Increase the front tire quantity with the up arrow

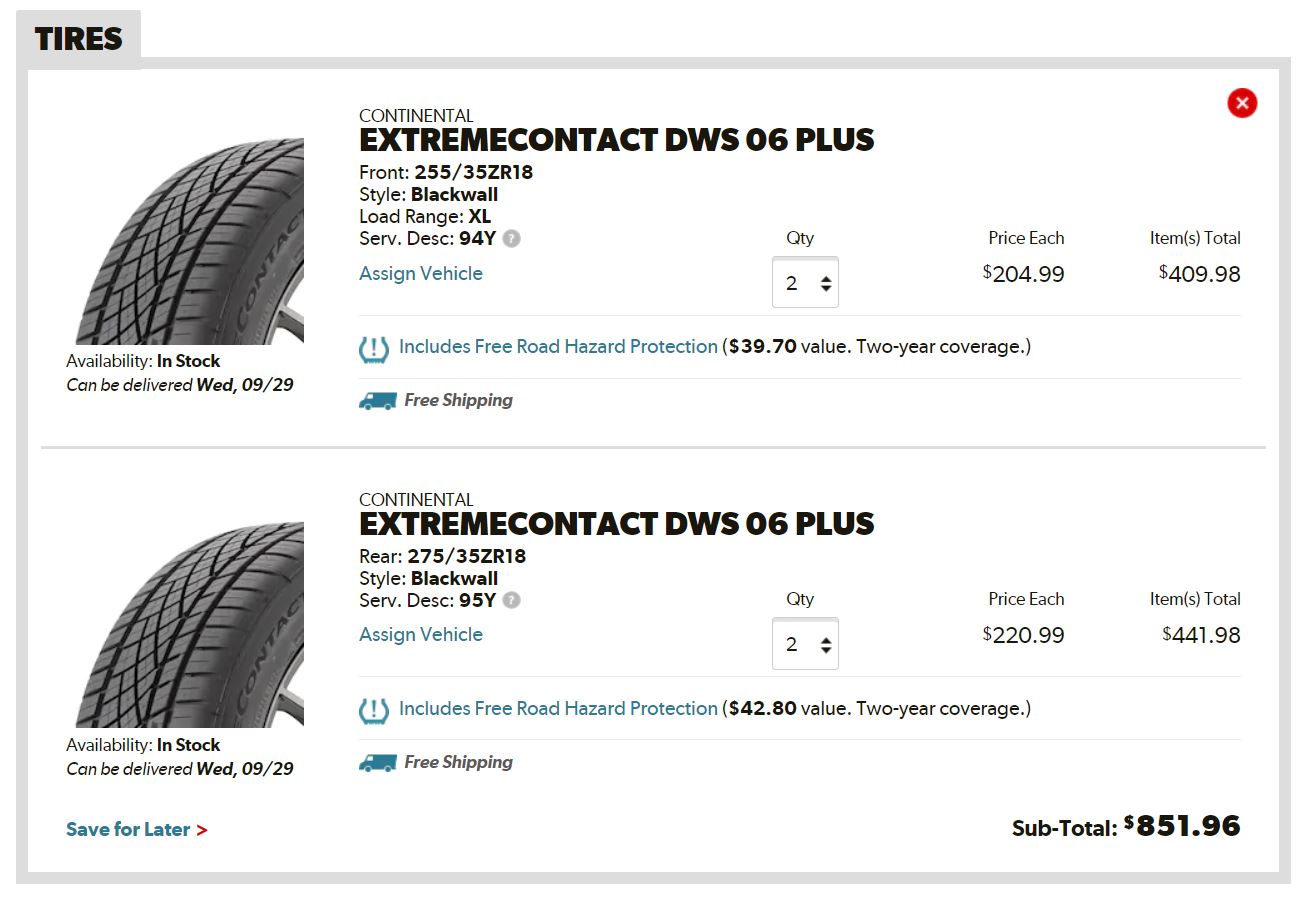coord(826,278)
